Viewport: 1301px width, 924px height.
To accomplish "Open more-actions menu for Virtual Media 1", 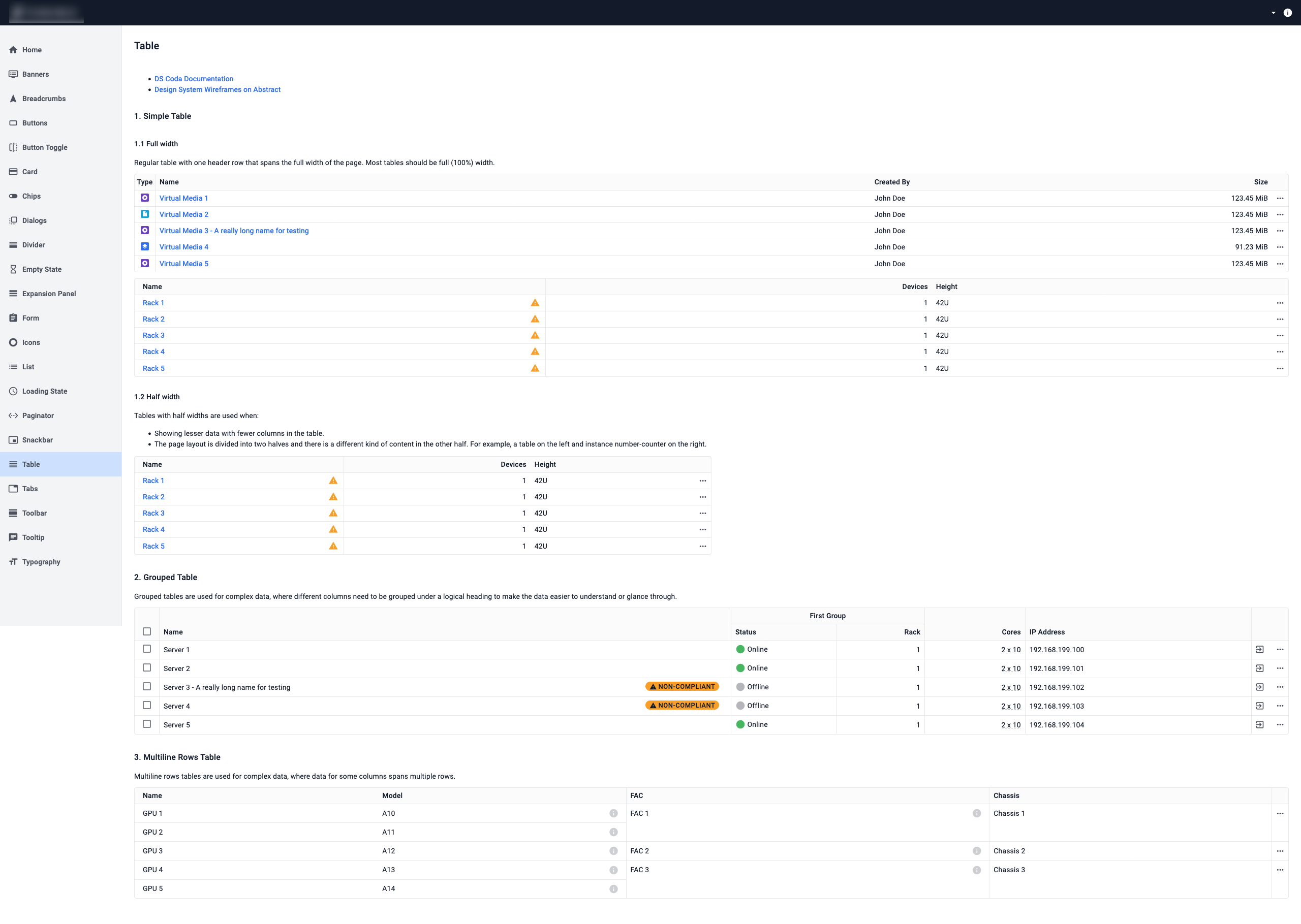I will (1279, 198).
